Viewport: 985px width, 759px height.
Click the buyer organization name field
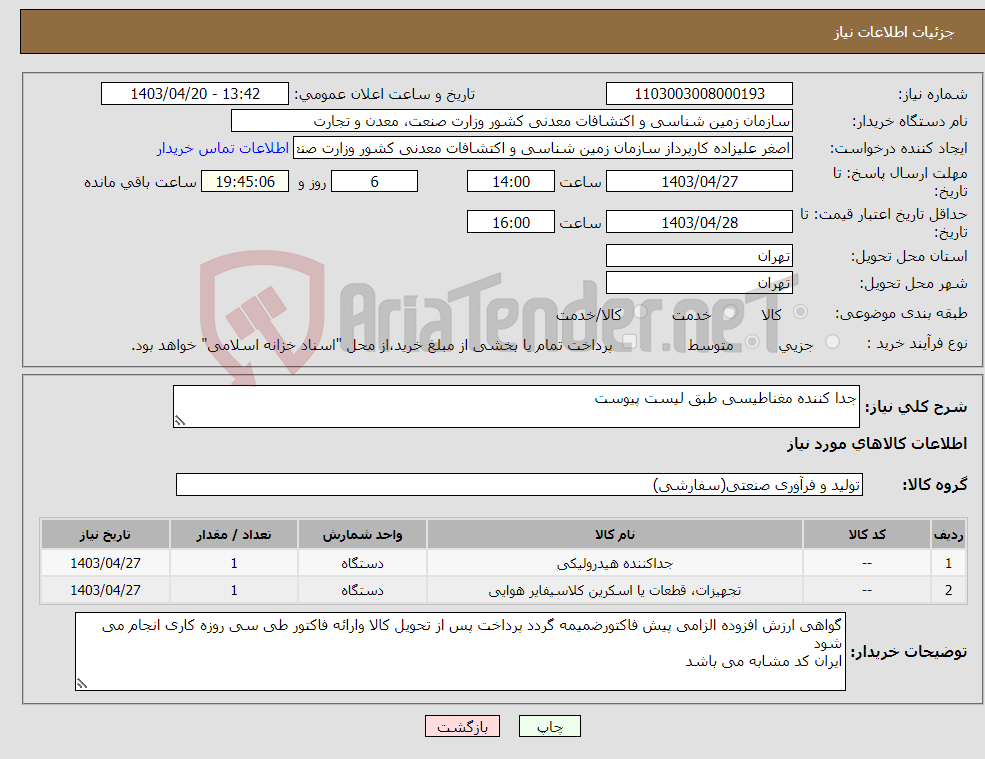click(511, 121)
